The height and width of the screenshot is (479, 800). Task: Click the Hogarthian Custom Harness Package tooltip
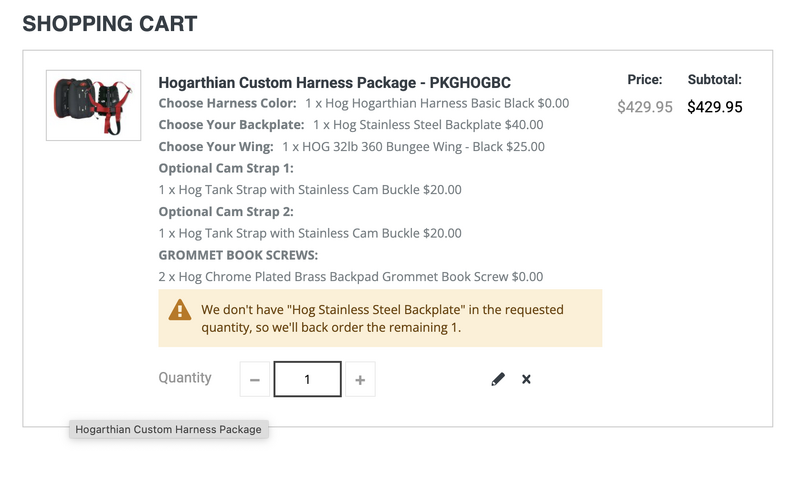(x=168, y=429)
